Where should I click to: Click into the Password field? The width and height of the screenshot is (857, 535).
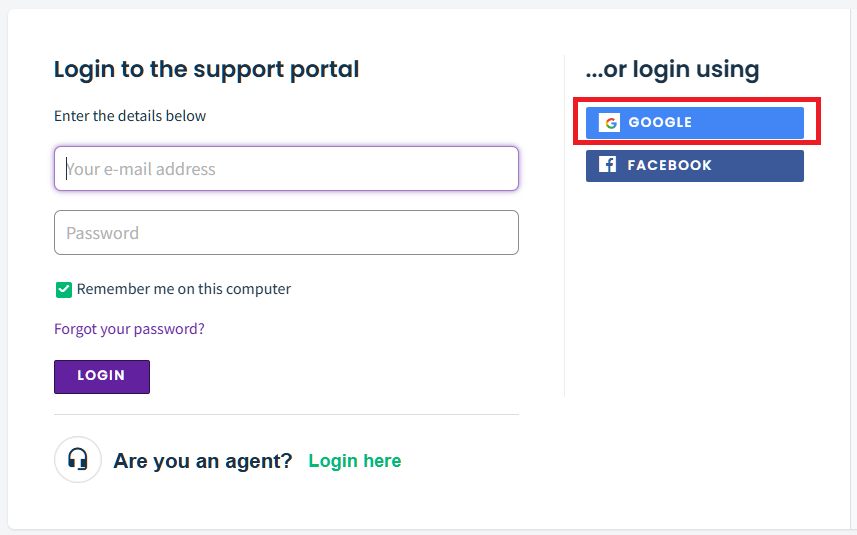tap(286, 233)
